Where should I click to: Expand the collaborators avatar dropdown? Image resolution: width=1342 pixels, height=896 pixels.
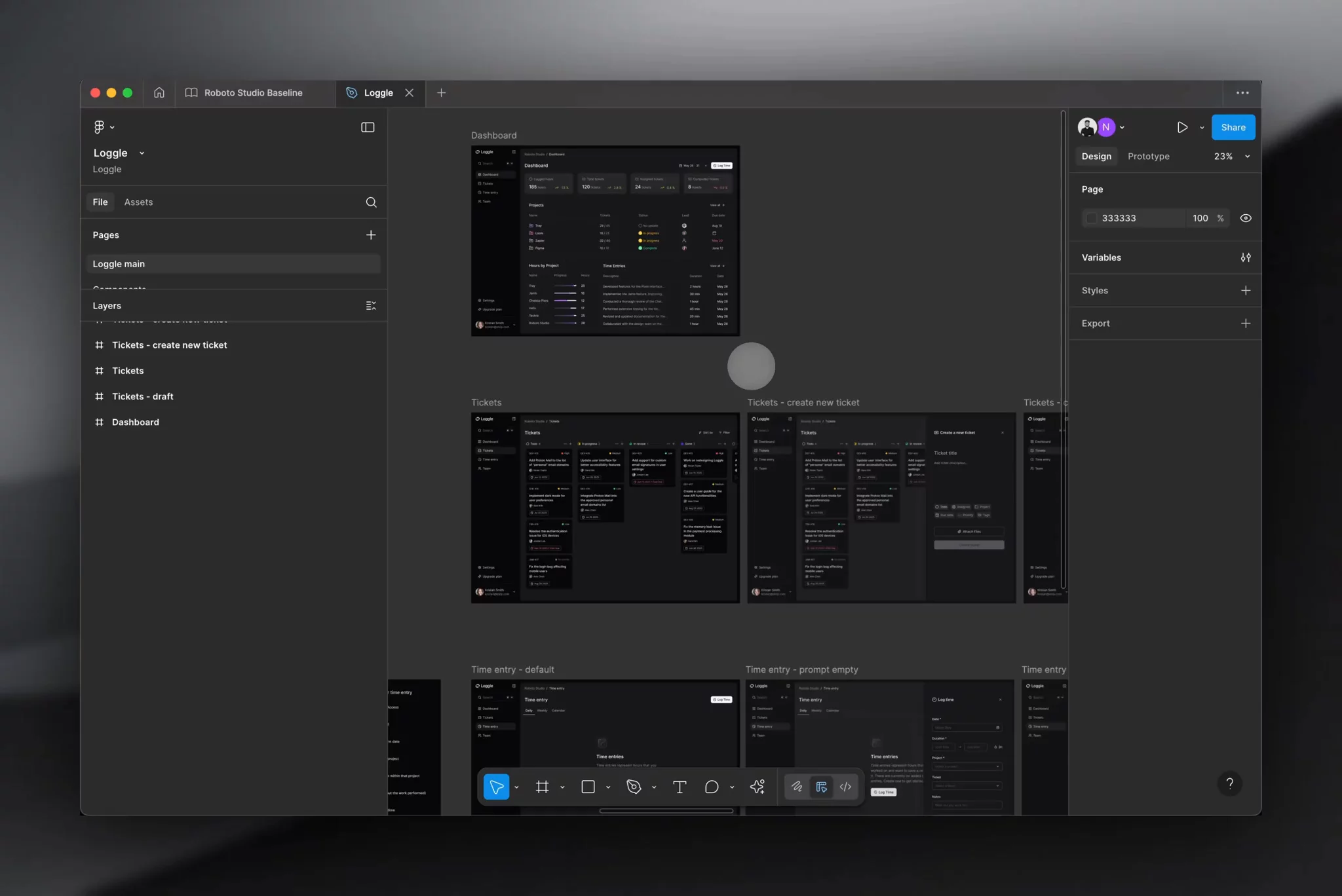[x=1122, y=128]
